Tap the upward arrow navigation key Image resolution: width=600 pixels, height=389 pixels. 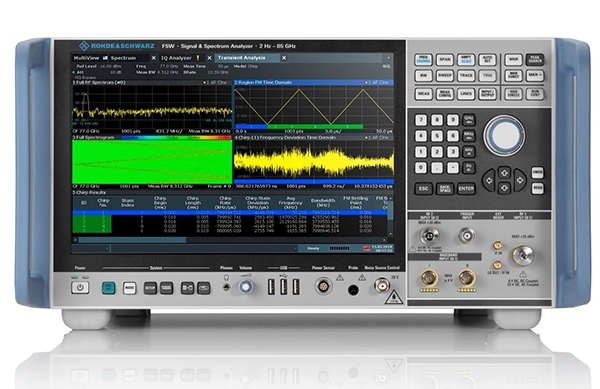(504, 173)
